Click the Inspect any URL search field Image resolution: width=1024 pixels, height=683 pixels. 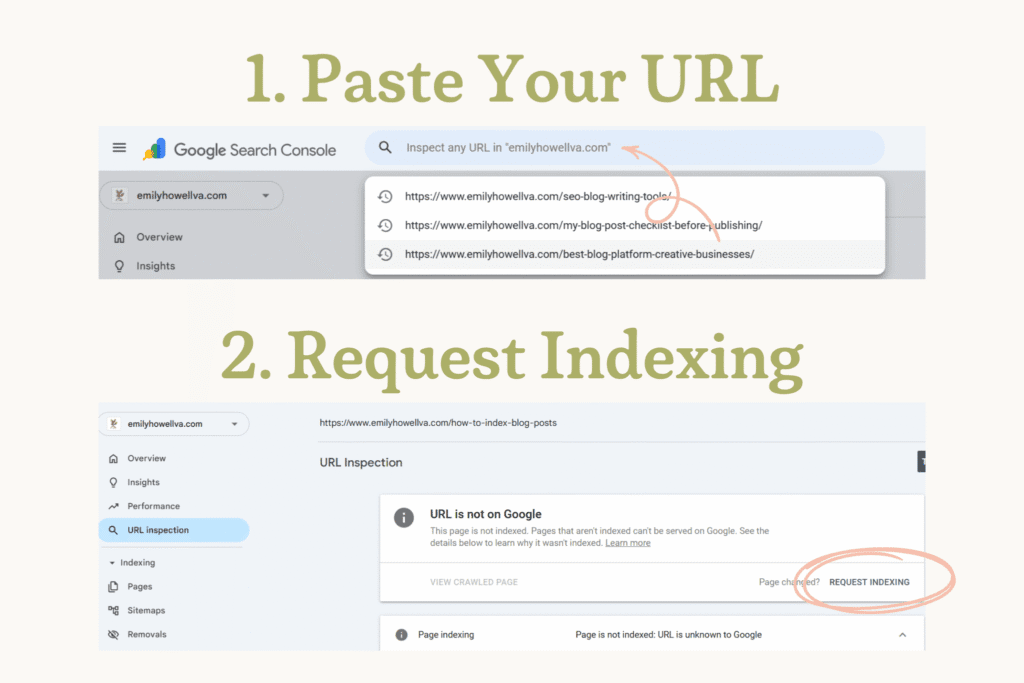coord(624,148)
